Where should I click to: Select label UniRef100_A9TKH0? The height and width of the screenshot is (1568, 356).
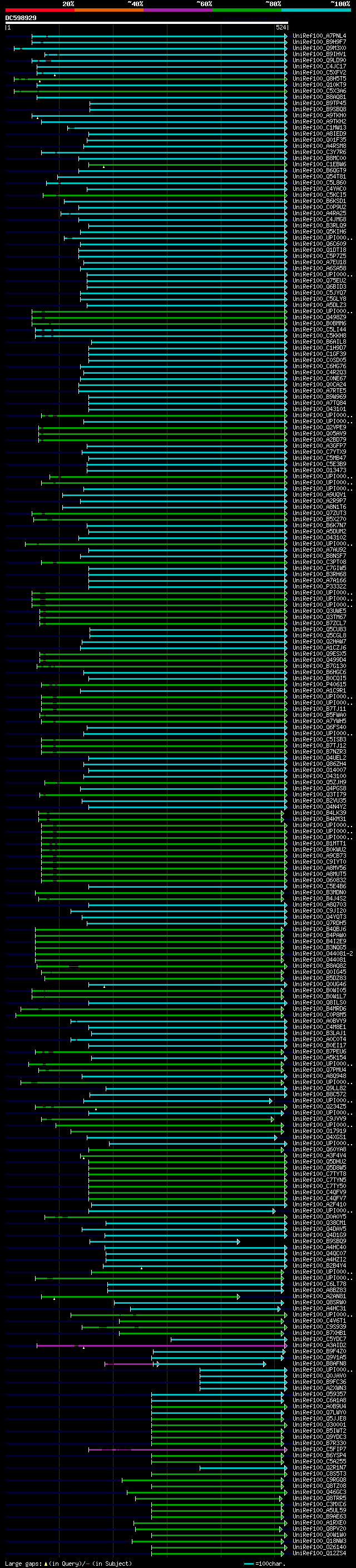tap(319, 115)
